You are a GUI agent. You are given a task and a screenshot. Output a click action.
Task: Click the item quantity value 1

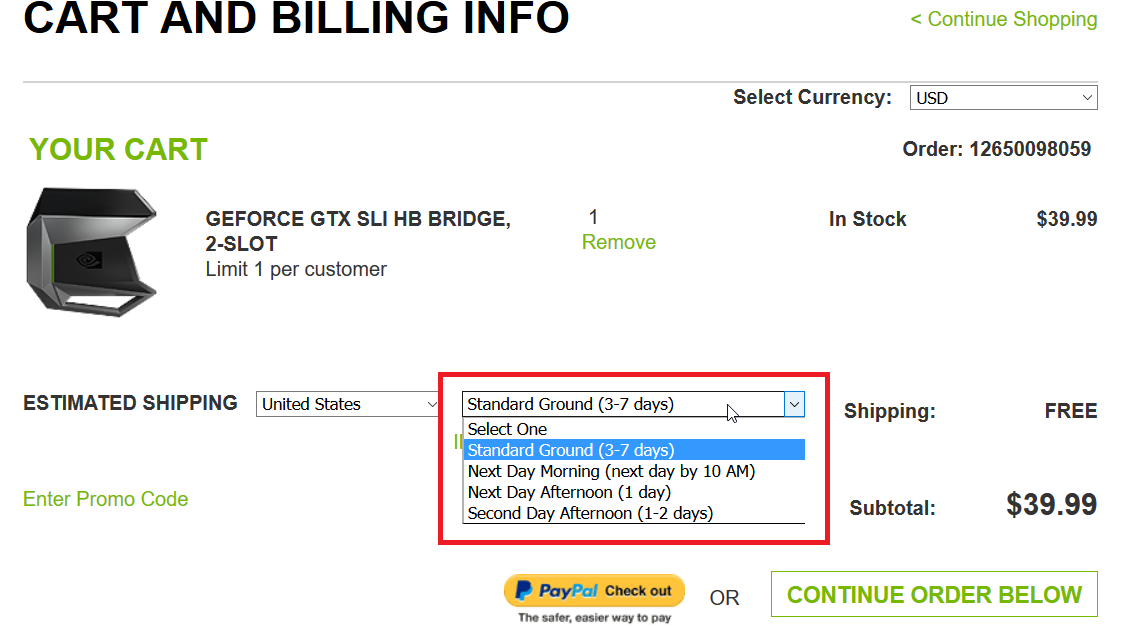pos(593,217)
